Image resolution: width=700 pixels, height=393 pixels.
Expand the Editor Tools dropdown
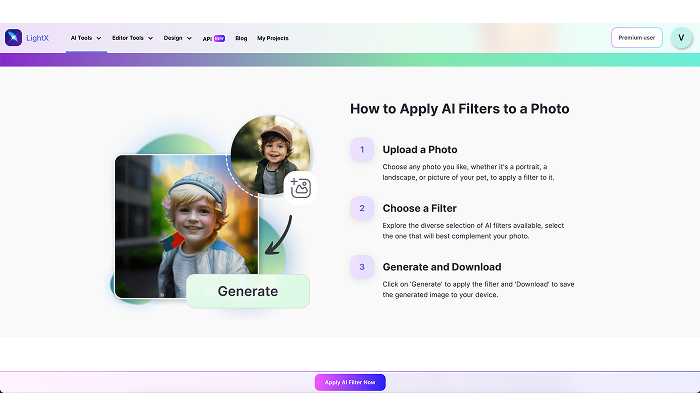[132, 38]
